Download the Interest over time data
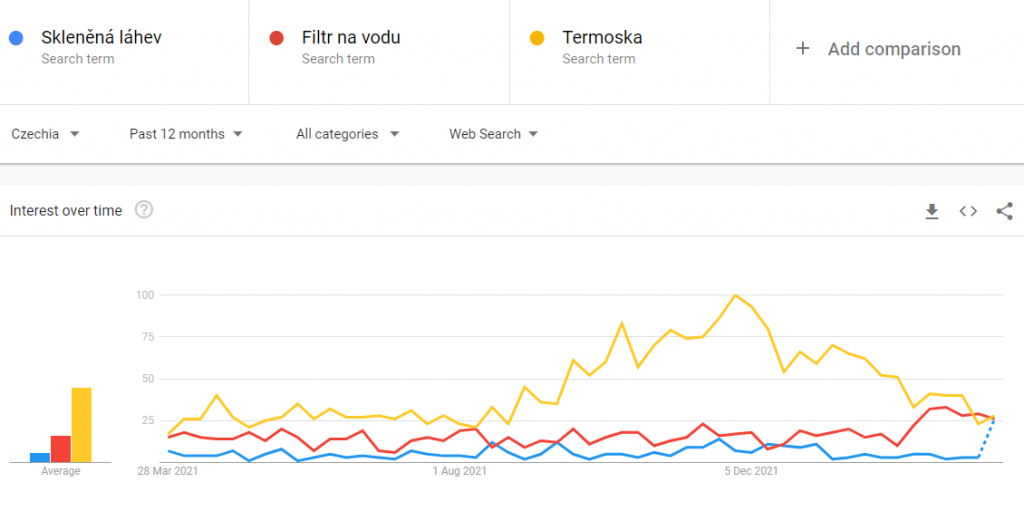This screenshot has width=1024, height=511. coord(932,211)
